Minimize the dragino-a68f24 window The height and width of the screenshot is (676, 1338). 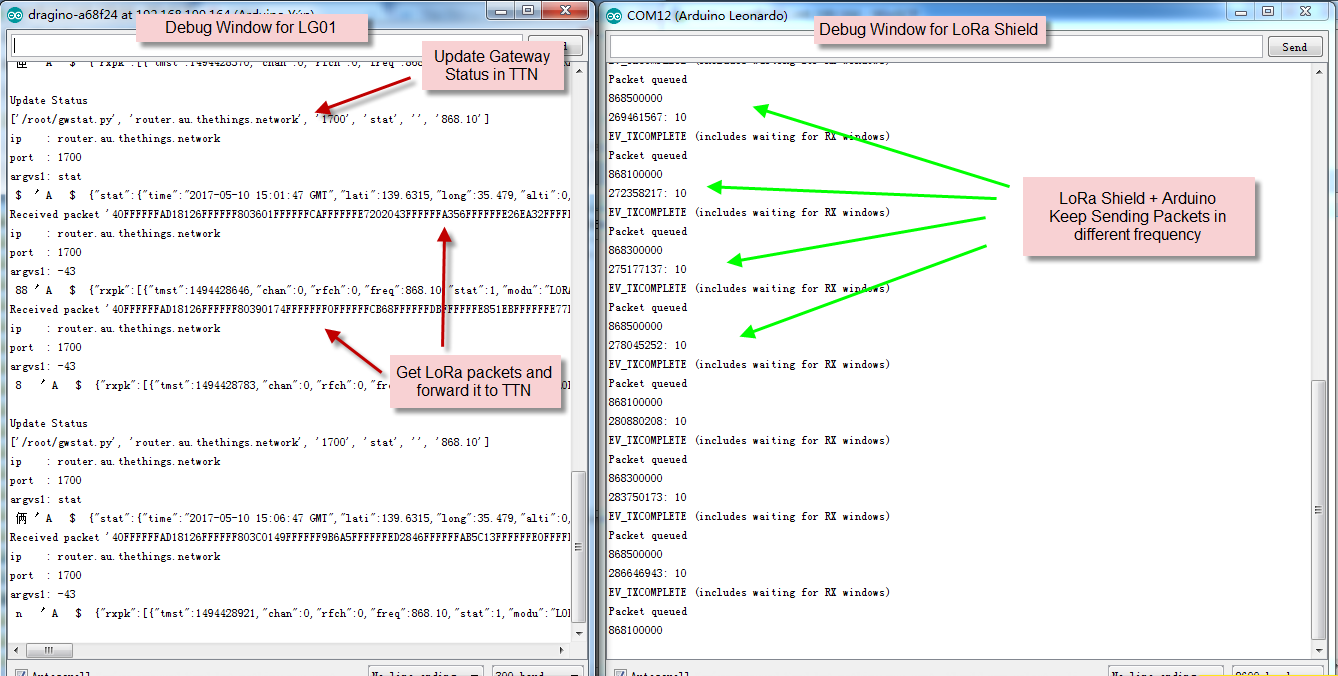[x=499, y=11]
